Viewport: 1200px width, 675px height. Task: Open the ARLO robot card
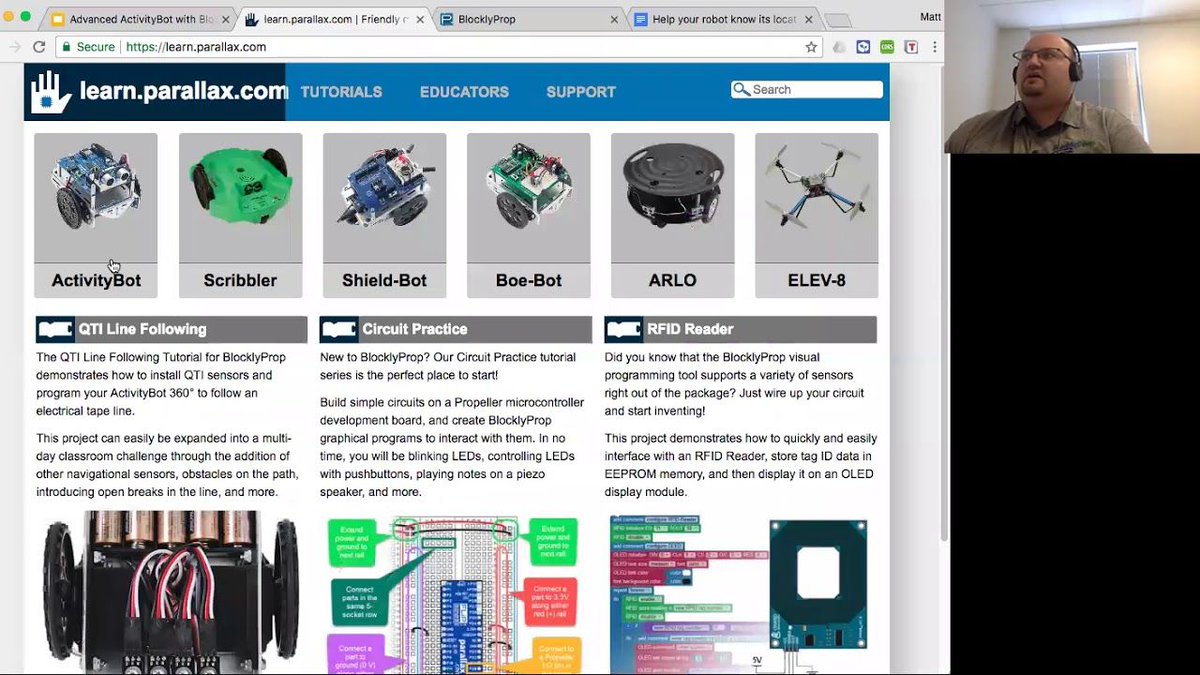672,215
